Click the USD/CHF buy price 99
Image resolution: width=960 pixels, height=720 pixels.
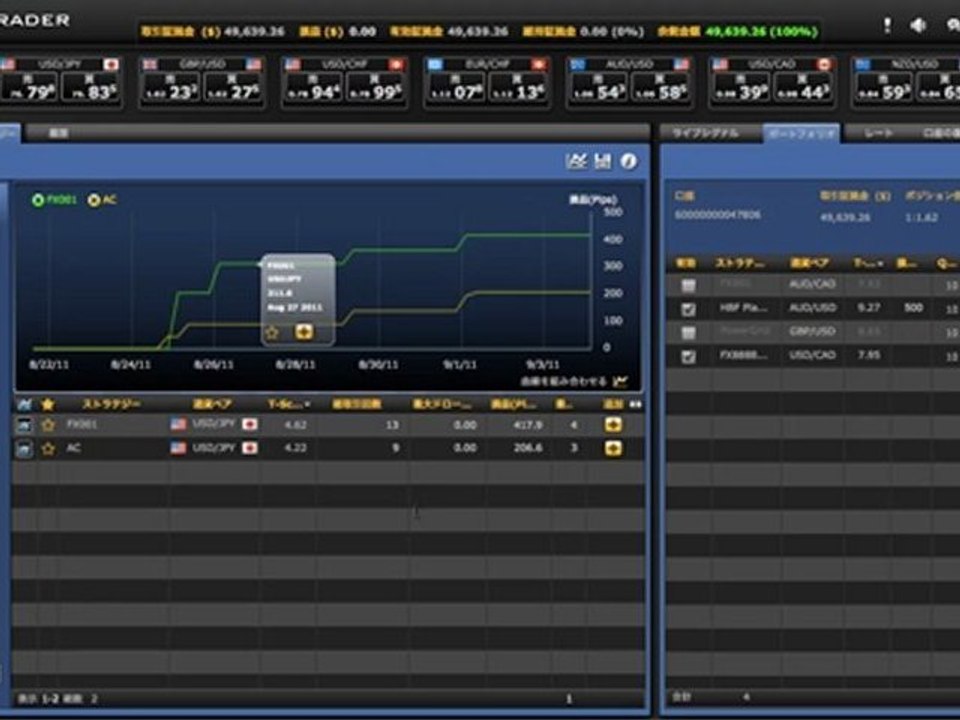(375, 86)
